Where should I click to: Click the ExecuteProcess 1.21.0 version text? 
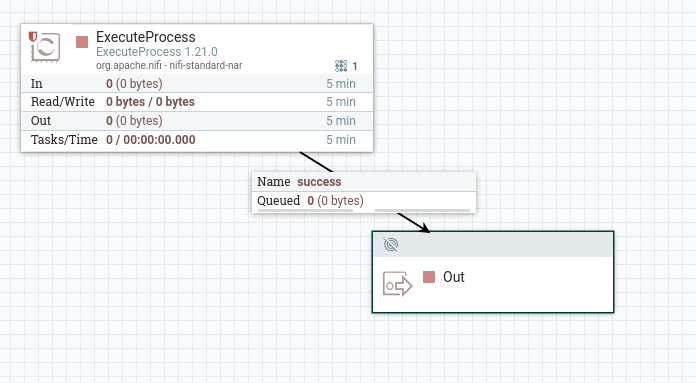[157, 52]
